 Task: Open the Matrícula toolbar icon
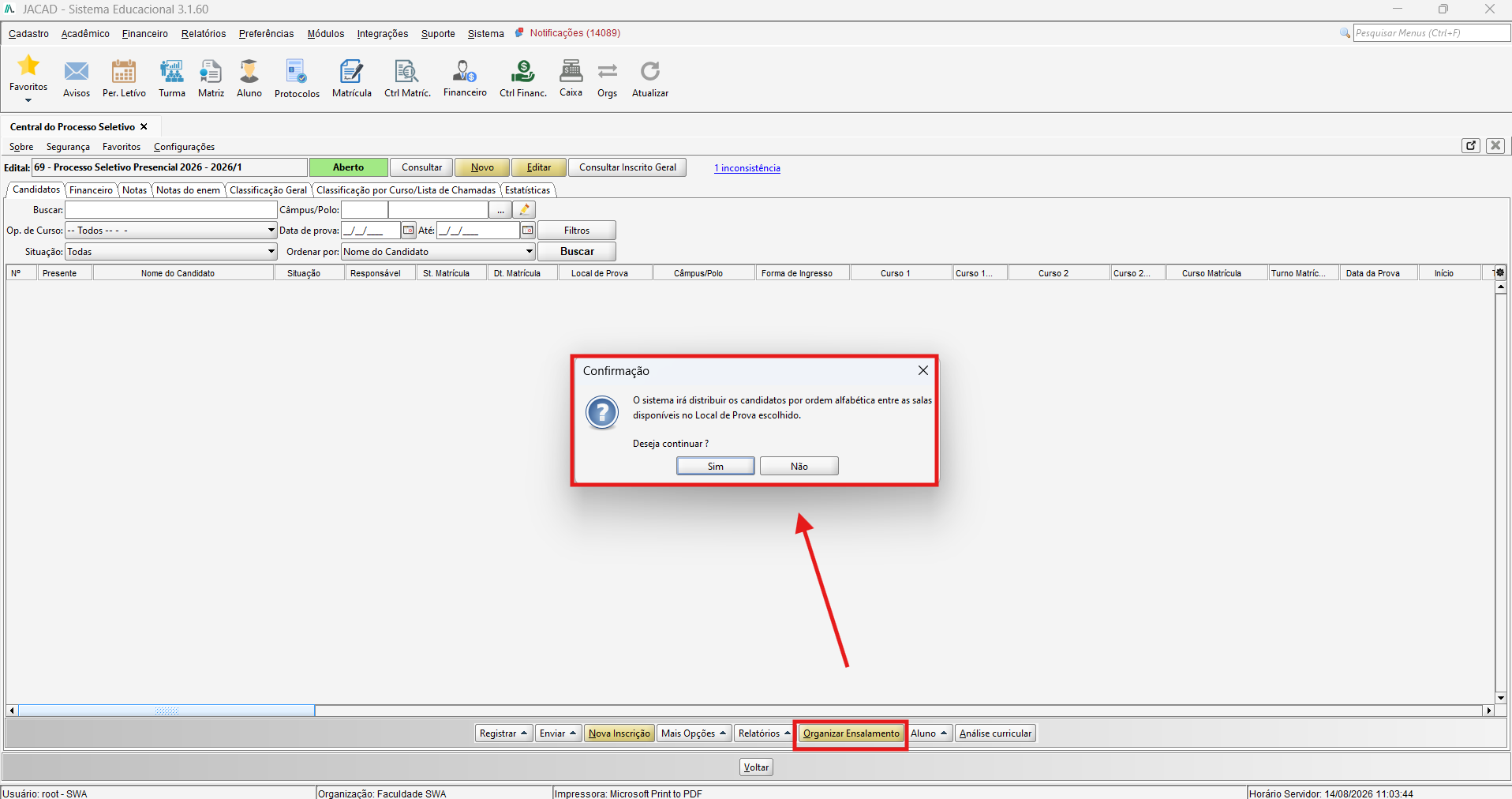click(351, 71)
